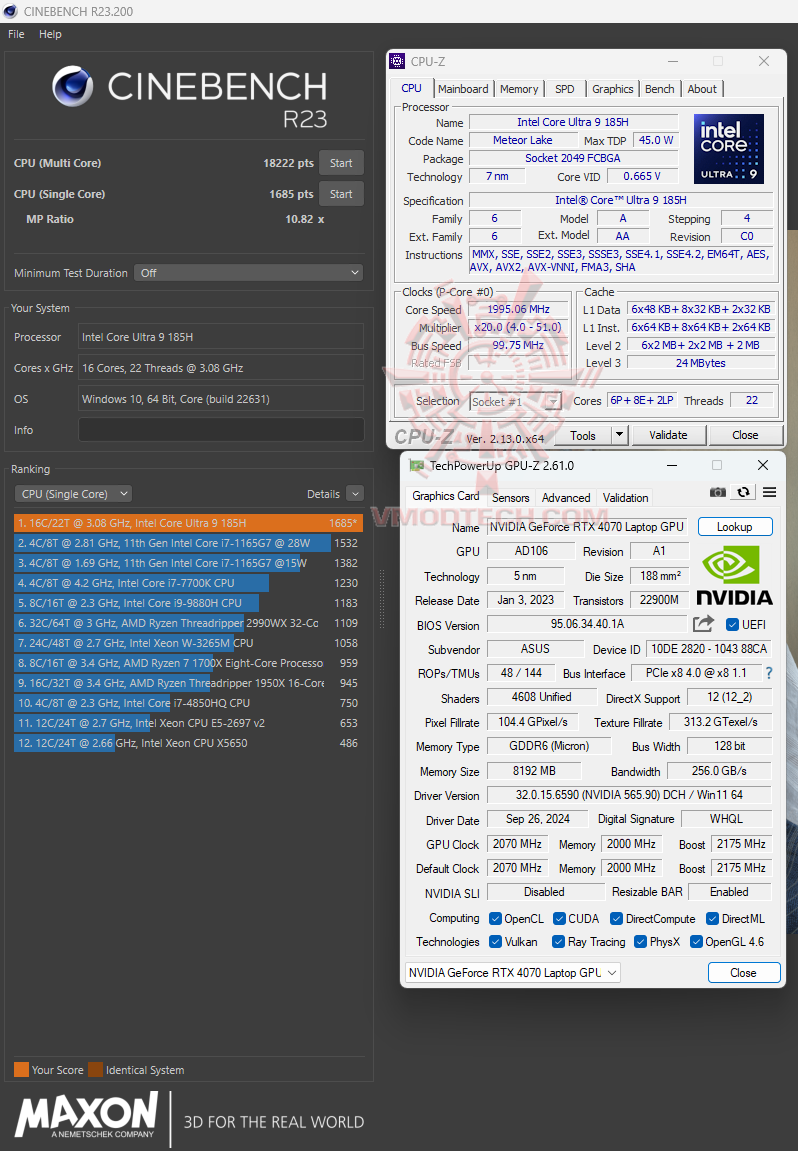798x1151 pixels.
Task: Click CPU-Z title bar icon
Action: coord(397,62)
